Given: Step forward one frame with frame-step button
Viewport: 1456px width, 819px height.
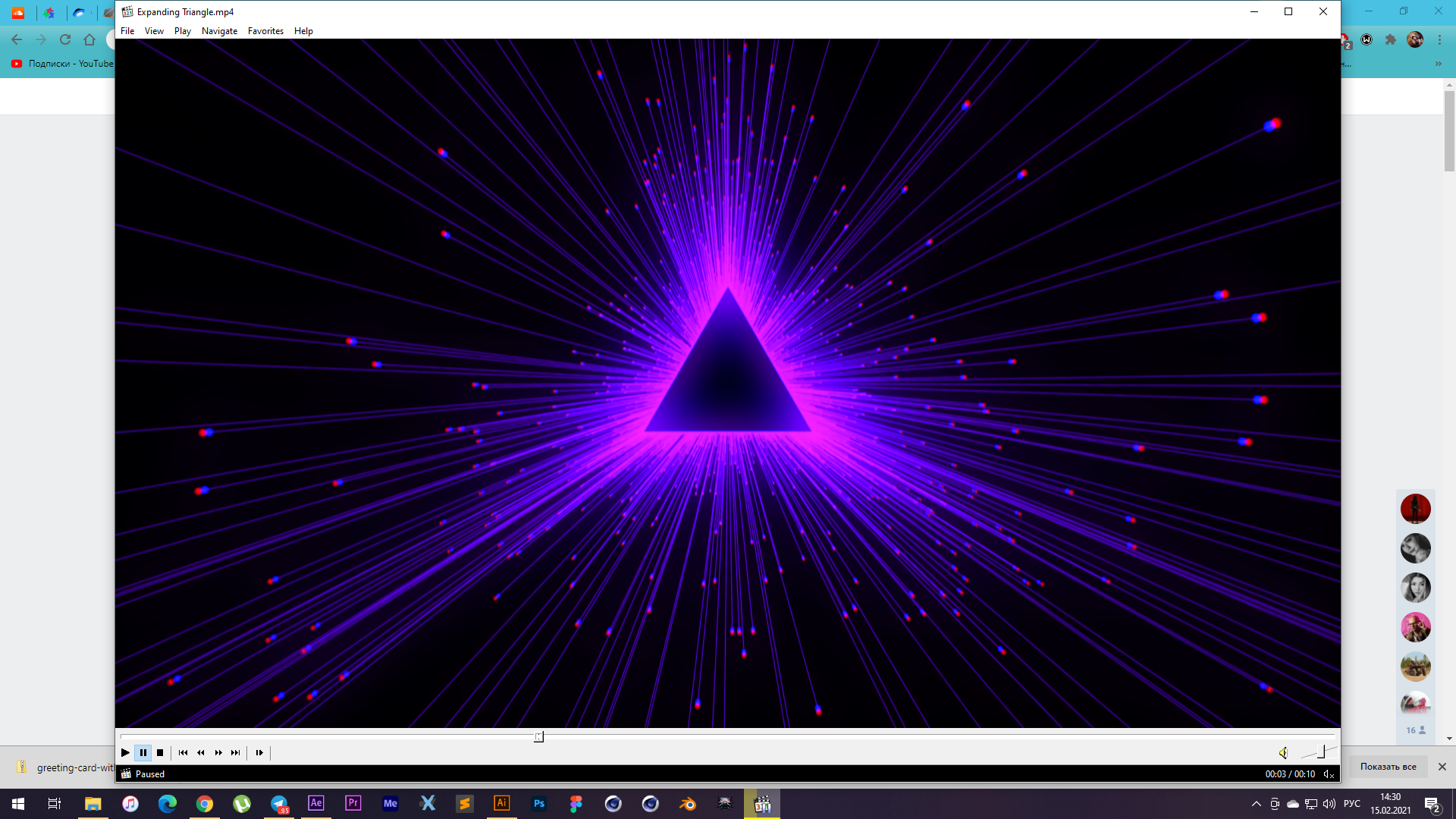Looking at the screenshot, I should point(259,753).
